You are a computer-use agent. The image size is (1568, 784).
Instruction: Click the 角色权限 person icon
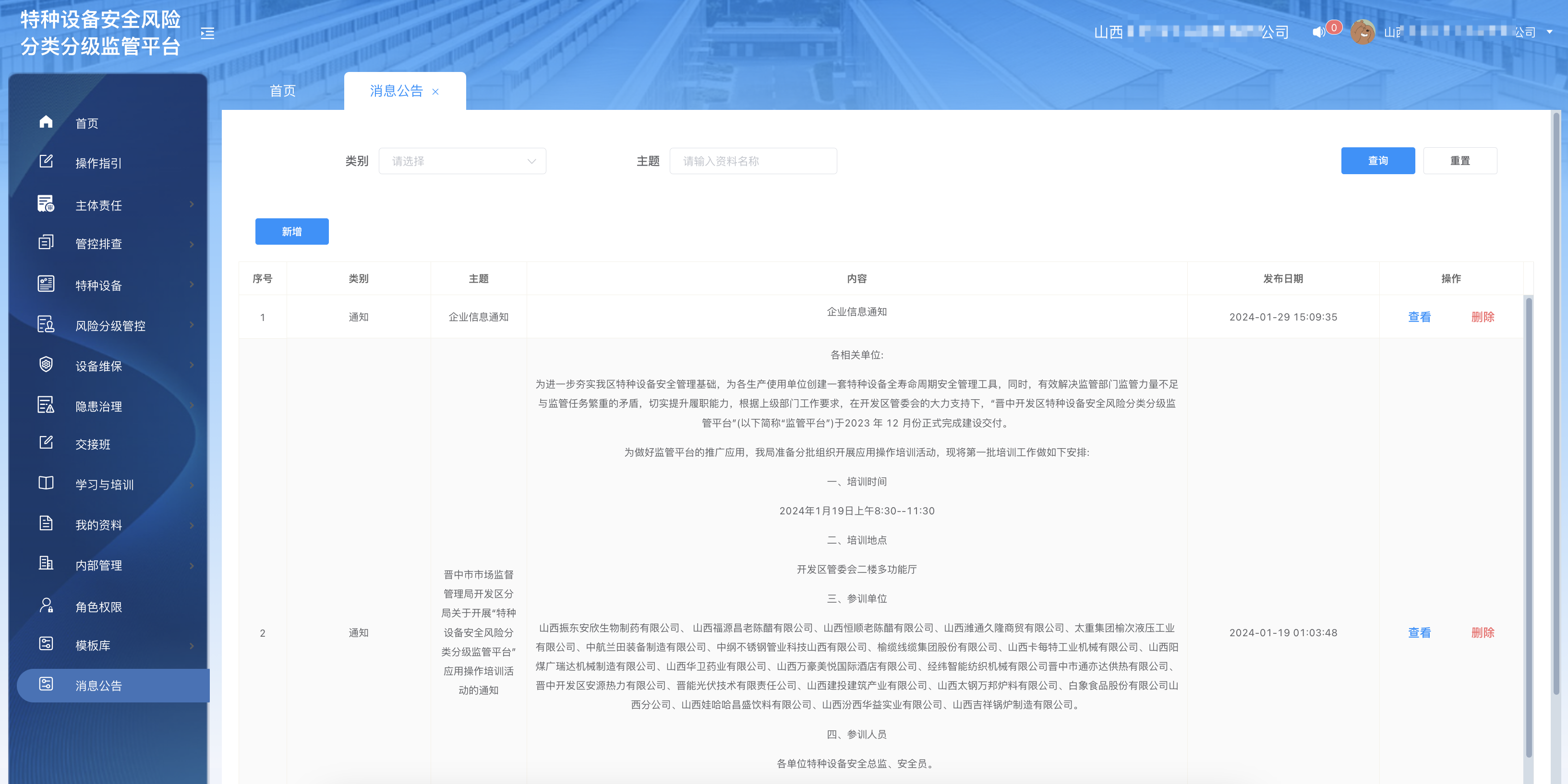click(x=46, y=606)
